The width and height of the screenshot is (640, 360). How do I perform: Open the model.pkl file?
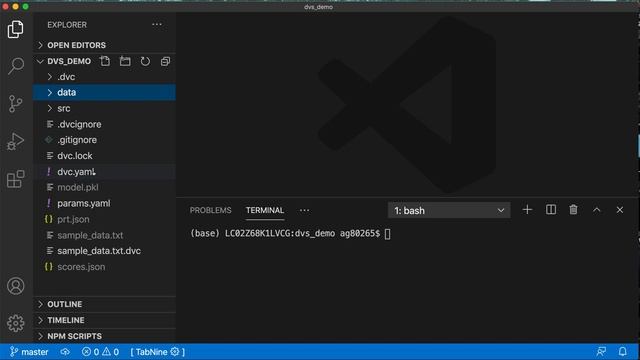coord(104,187)
